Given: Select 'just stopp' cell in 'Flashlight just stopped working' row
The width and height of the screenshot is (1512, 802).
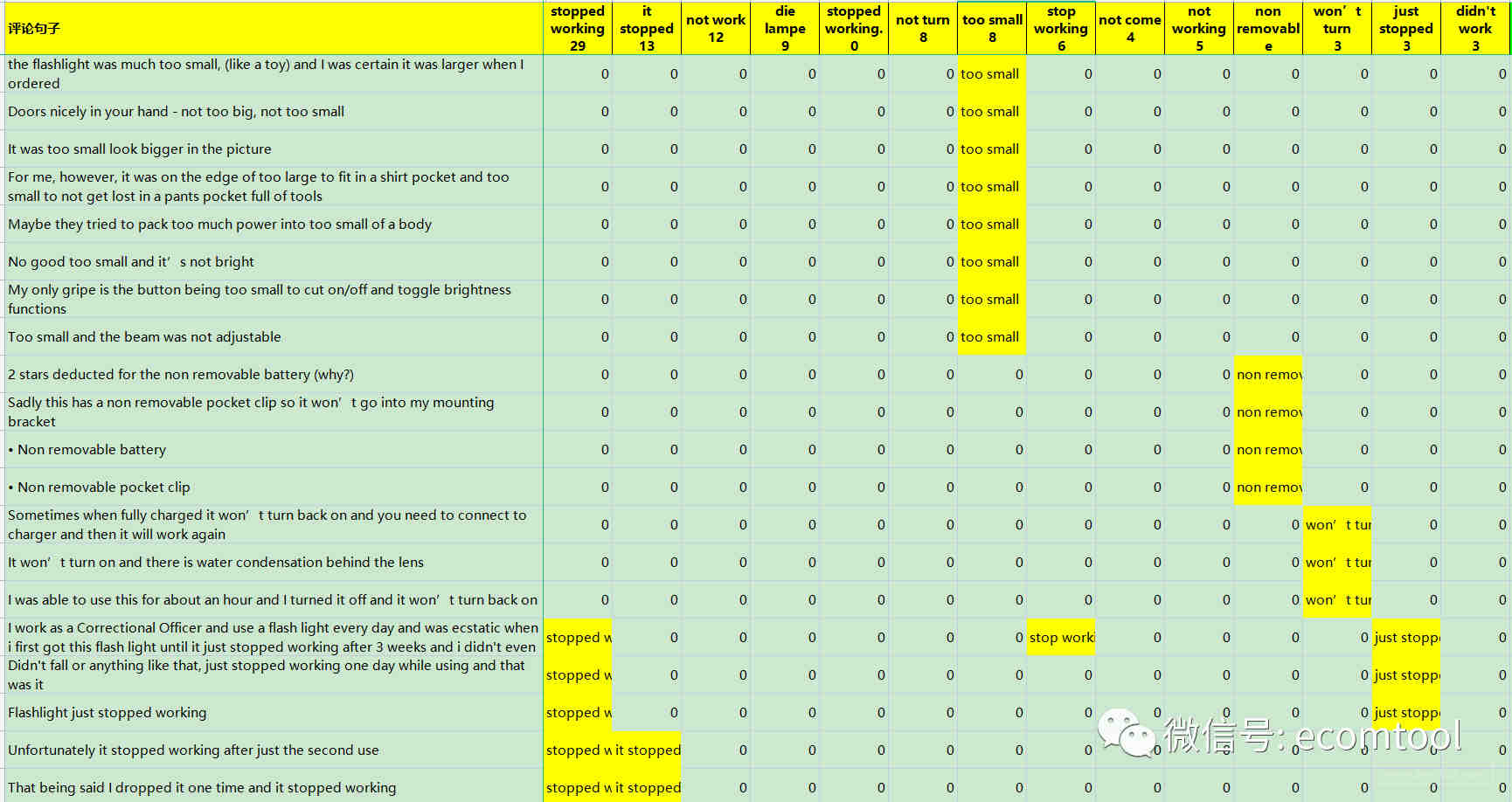Looking at the screenshot, I should tap(1406, 712).
